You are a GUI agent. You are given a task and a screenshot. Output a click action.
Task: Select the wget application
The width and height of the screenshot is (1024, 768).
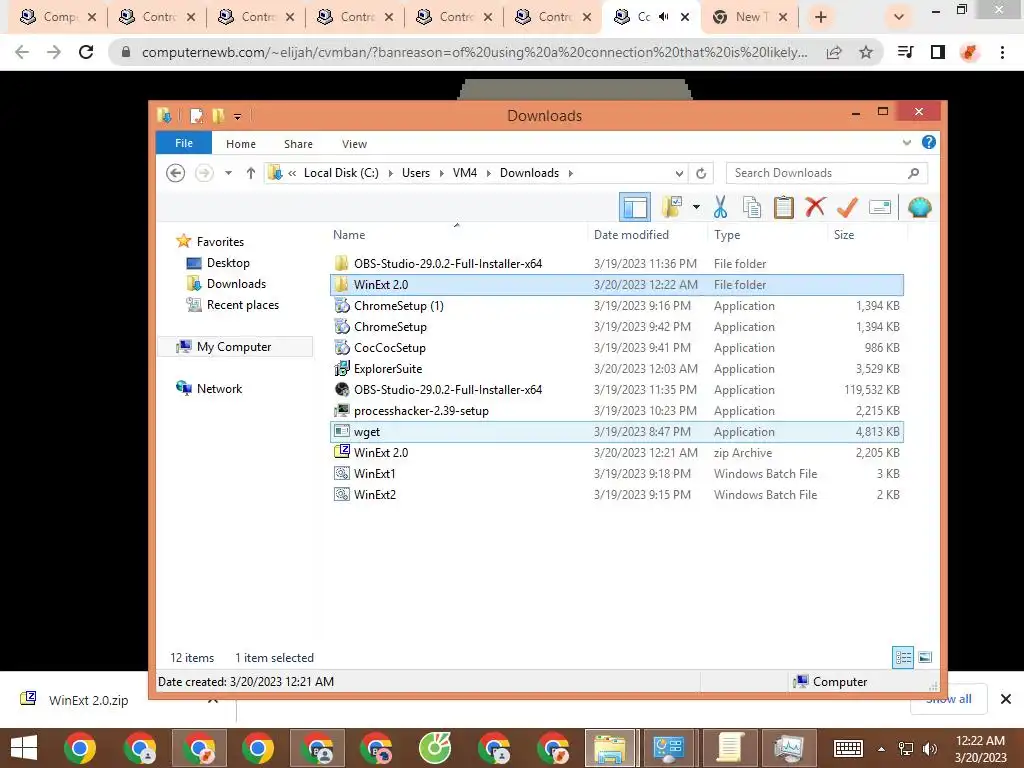click(x=616, y=432)
